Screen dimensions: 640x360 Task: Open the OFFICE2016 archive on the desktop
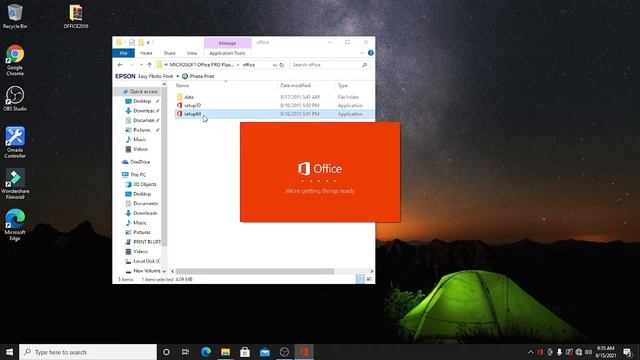tap(76, 16)
